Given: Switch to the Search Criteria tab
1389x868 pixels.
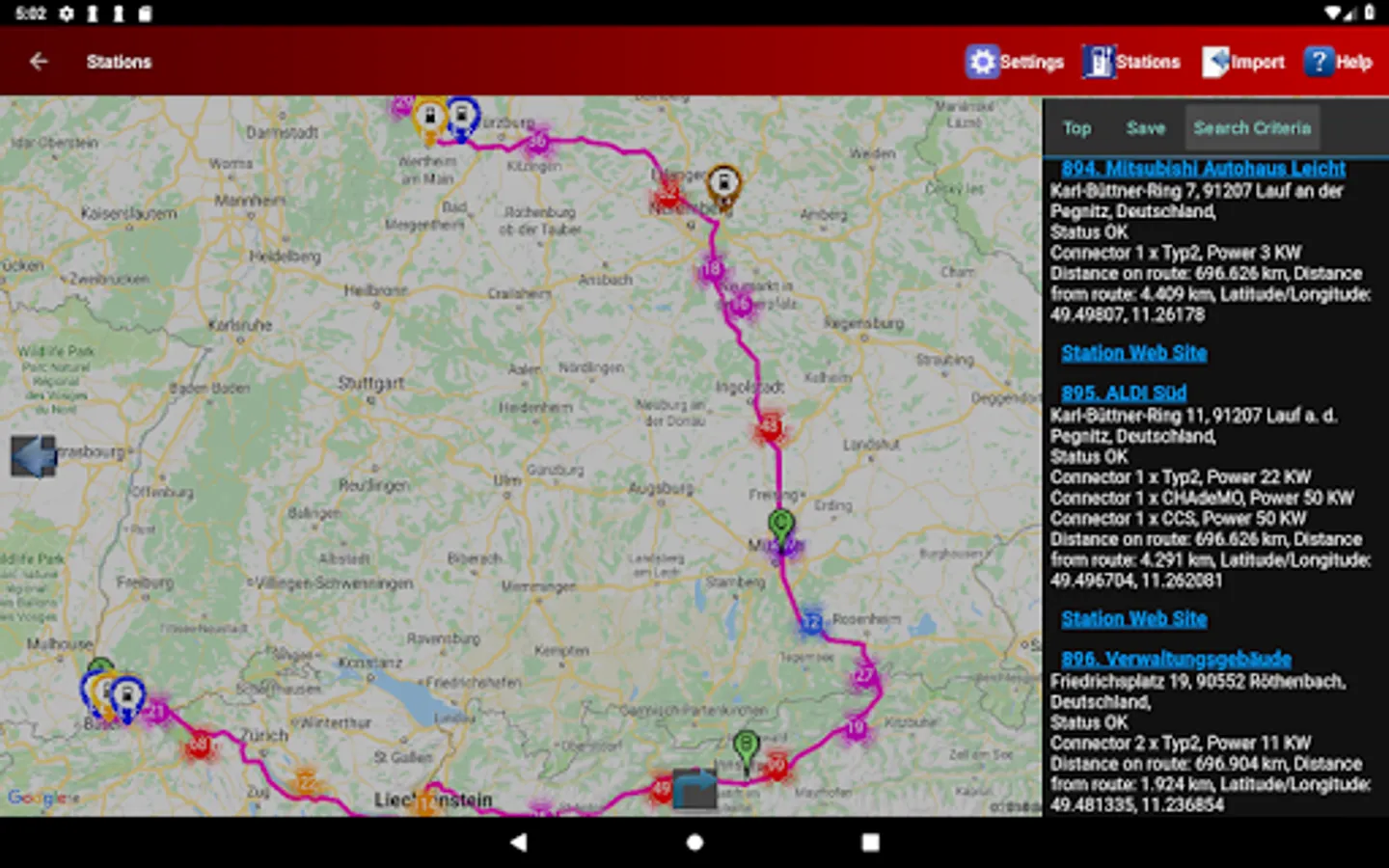Looking at the screenshot, I should tap(1252, 128).
